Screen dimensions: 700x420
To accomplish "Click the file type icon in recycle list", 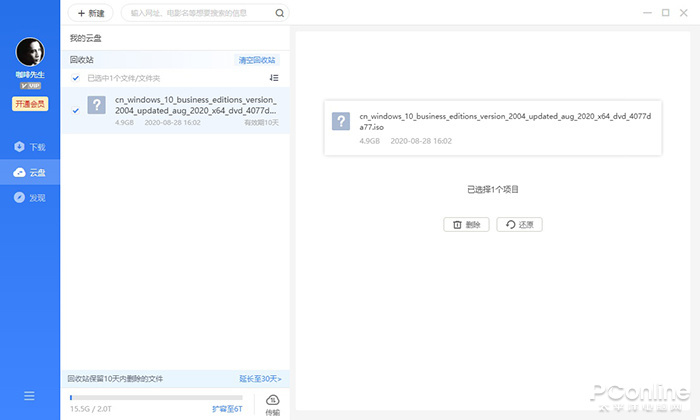I will pyautogui.click(x=97, y=105).
